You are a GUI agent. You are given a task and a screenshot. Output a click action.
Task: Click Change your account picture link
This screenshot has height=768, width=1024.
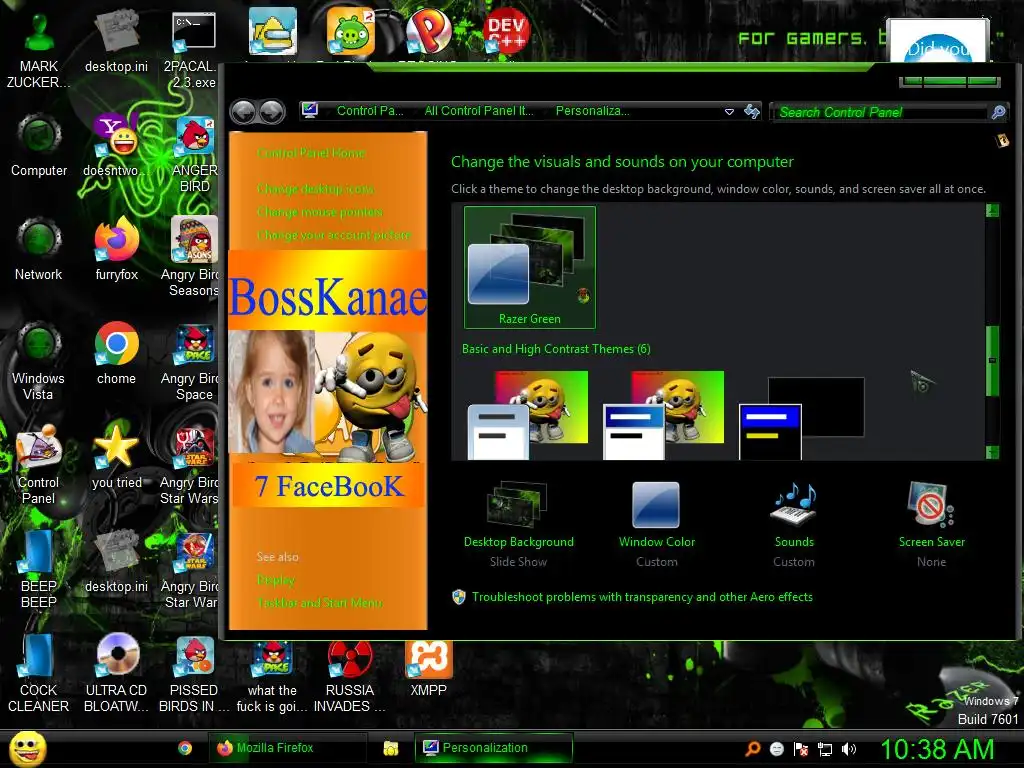coord(334,234)
